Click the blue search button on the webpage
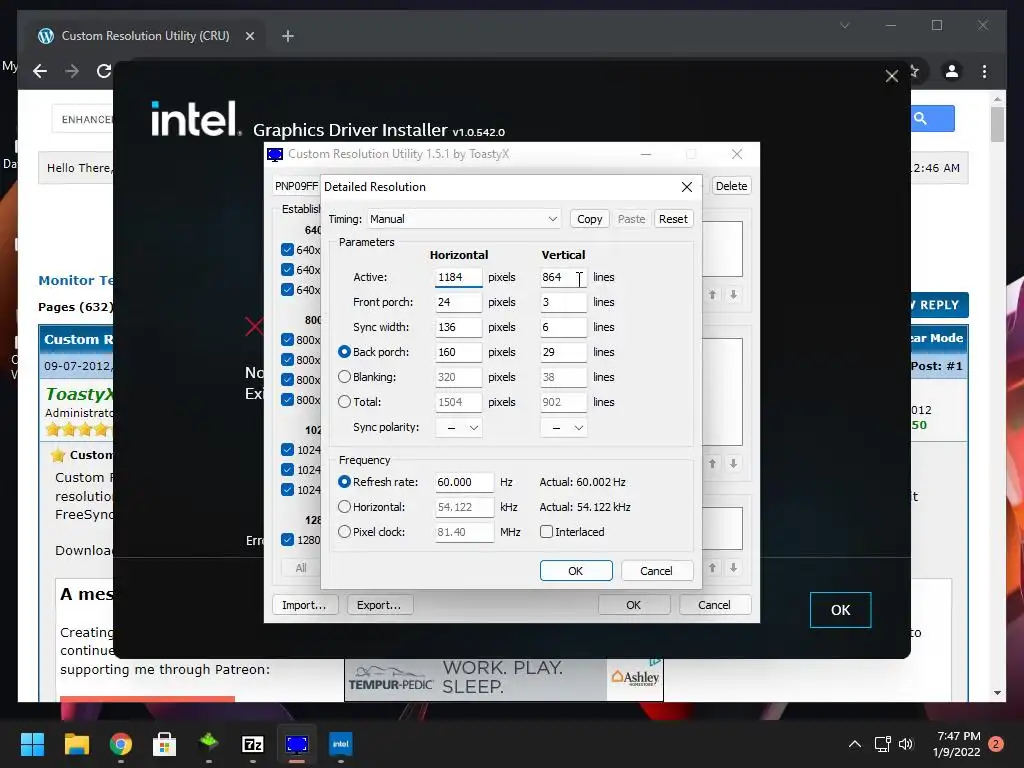The image size is (1024, 768). point(932,118)
